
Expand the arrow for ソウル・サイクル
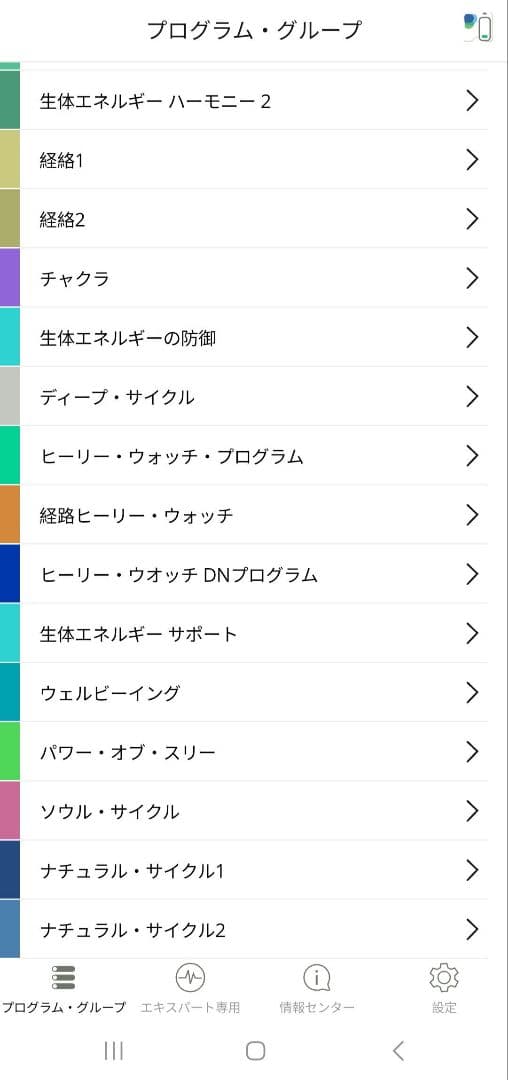point(472,811)
